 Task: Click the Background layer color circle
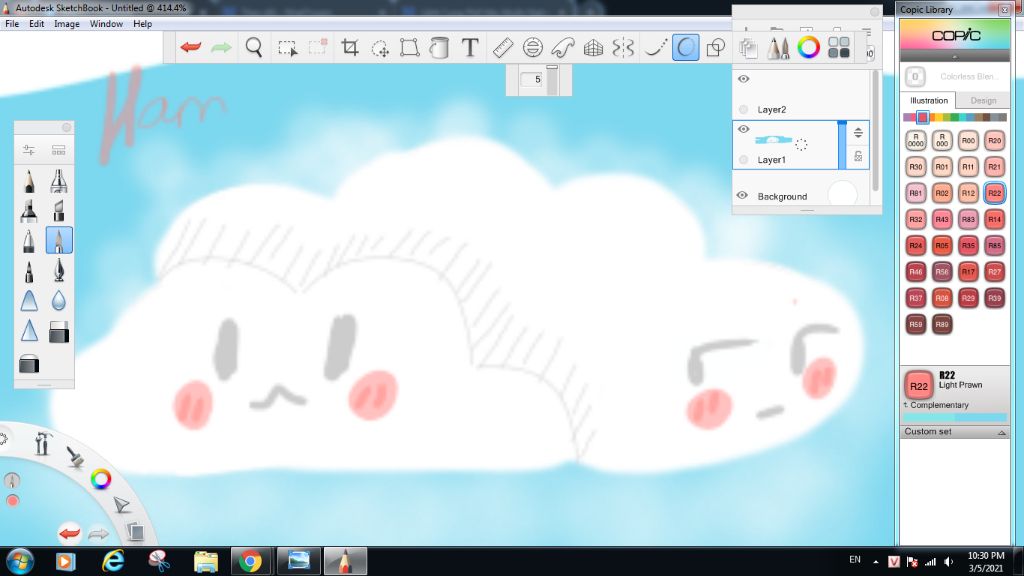pos(842,195)
